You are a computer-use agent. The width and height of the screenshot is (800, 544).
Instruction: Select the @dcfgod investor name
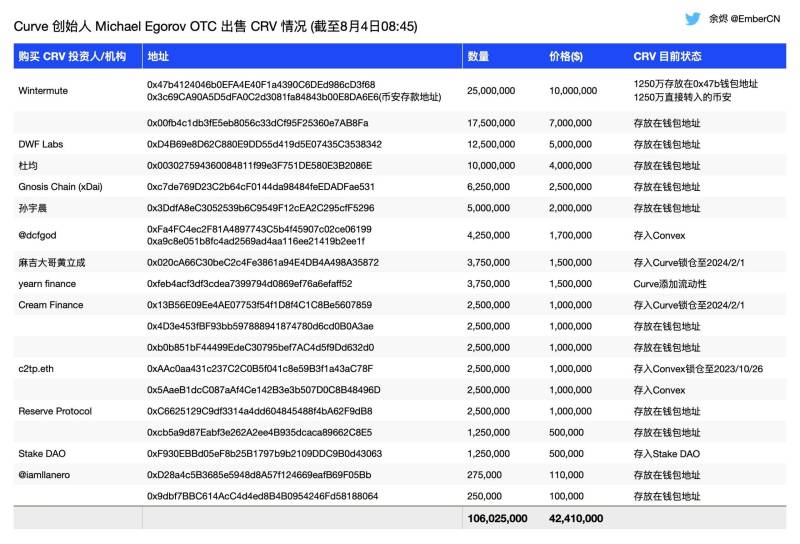point(37,235)
